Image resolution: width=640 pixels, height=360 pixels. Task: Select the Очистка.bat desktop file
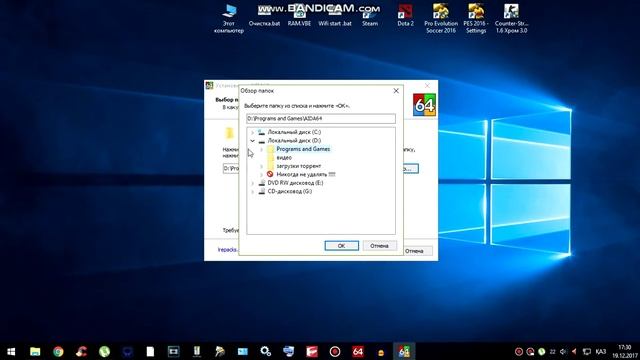tap(264, 16)
